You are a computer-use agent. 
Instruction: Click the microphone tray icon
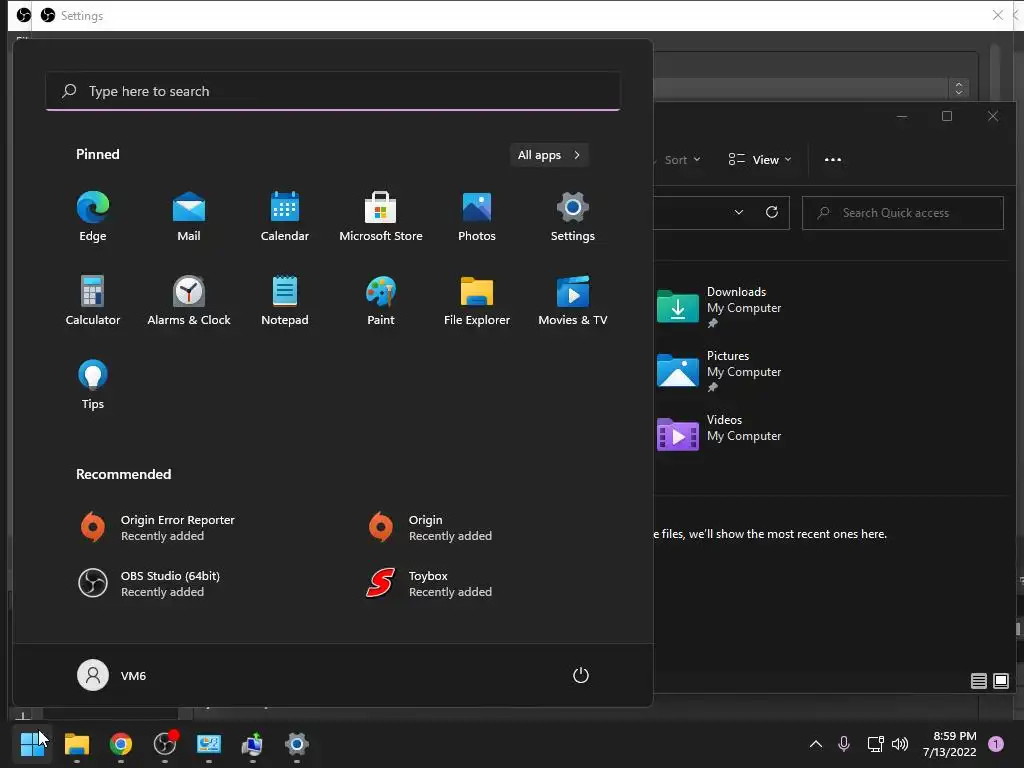click(844, 744)
